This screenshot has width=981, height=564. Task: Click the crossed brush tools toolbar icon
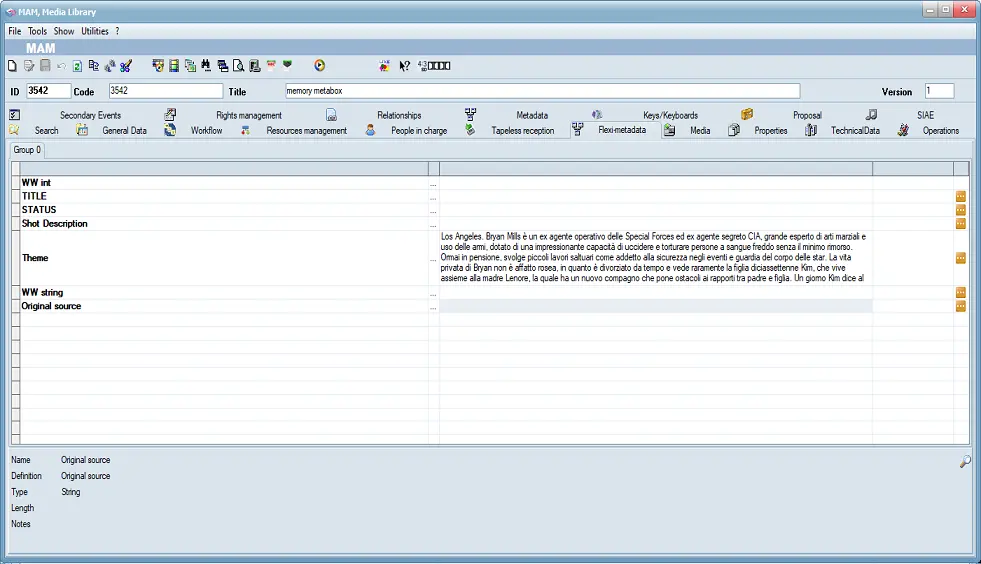click(x=126, y=66)
